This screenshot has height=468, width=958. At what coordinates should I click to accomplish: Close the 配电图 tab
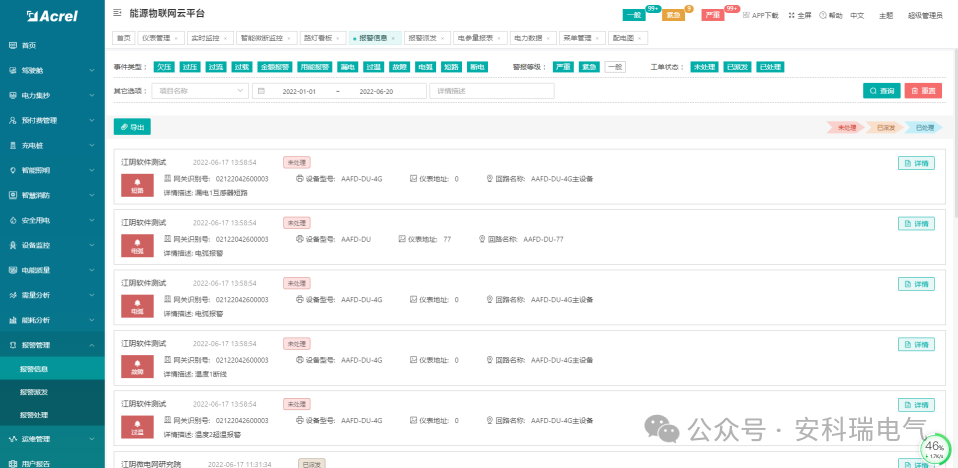tap(639, 38)
